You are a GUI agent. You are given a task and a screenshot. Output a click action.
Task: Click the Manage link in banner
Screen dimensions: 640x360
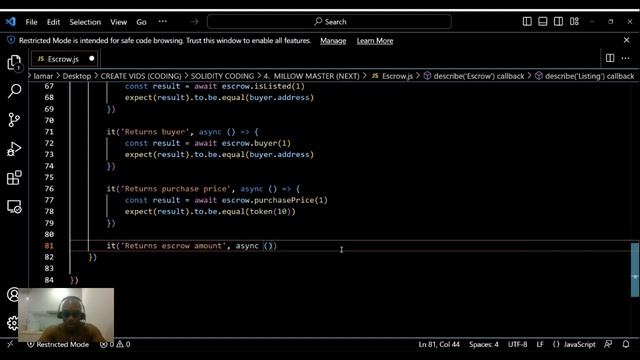(x=333, y=40)
